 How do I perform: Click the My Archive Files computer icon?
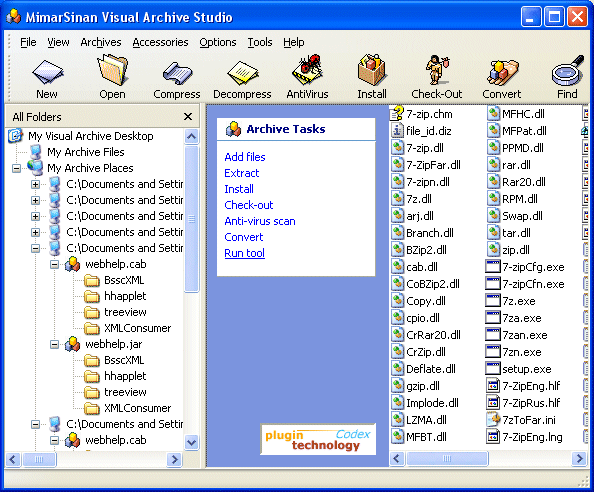36,152
